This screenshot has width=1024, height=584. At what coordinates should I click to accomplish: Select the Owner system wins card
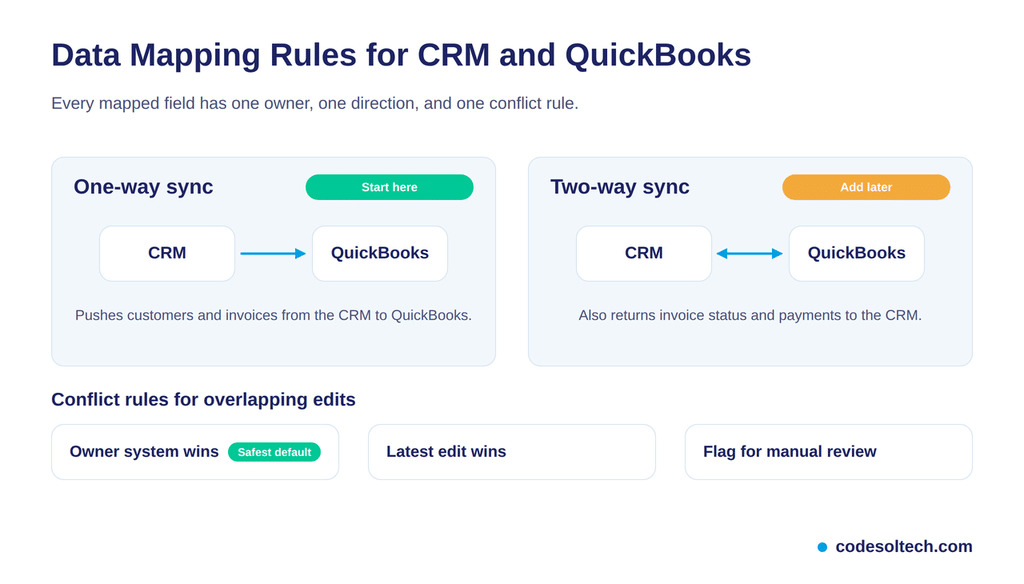tap(195, 452)
